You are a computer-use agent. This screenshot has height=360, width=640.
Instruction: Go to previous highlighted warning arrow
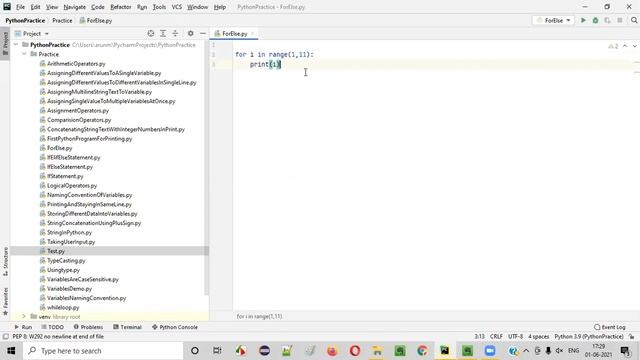625,46
